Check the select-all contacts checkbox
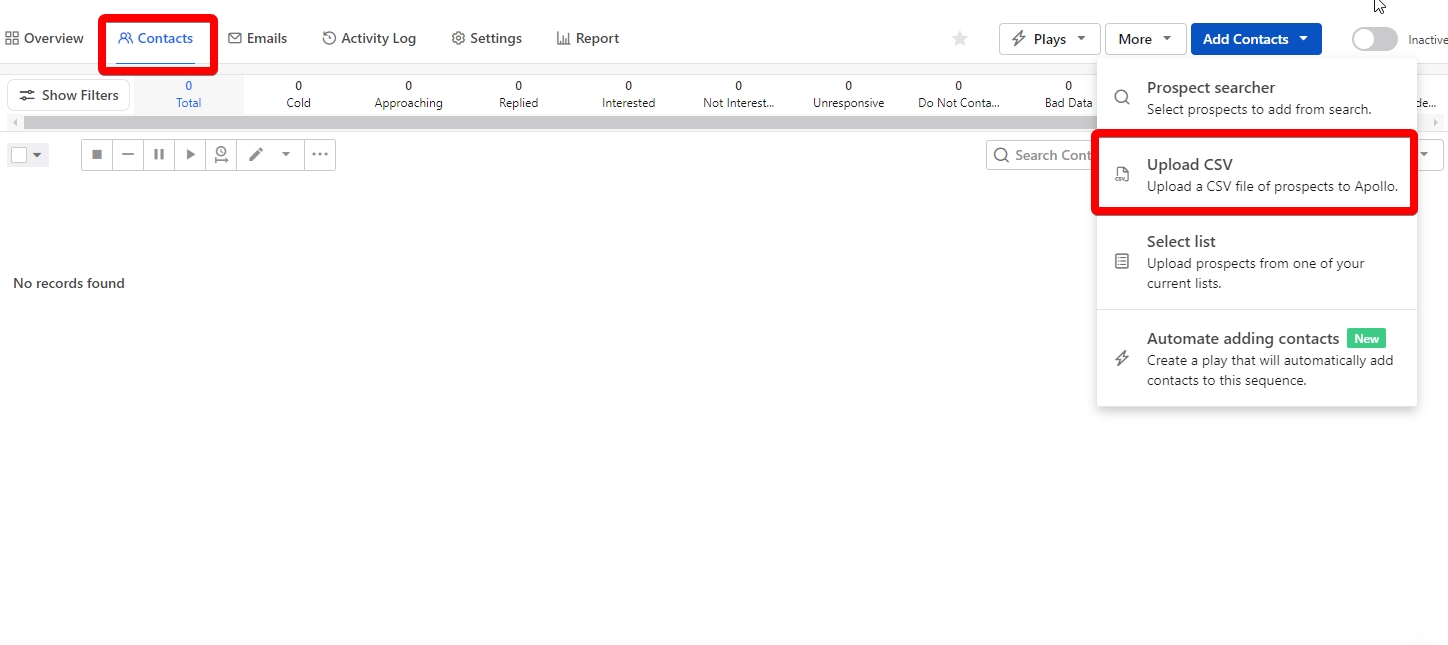Screen dimensions: 1448x645 (x=19, y=155)
